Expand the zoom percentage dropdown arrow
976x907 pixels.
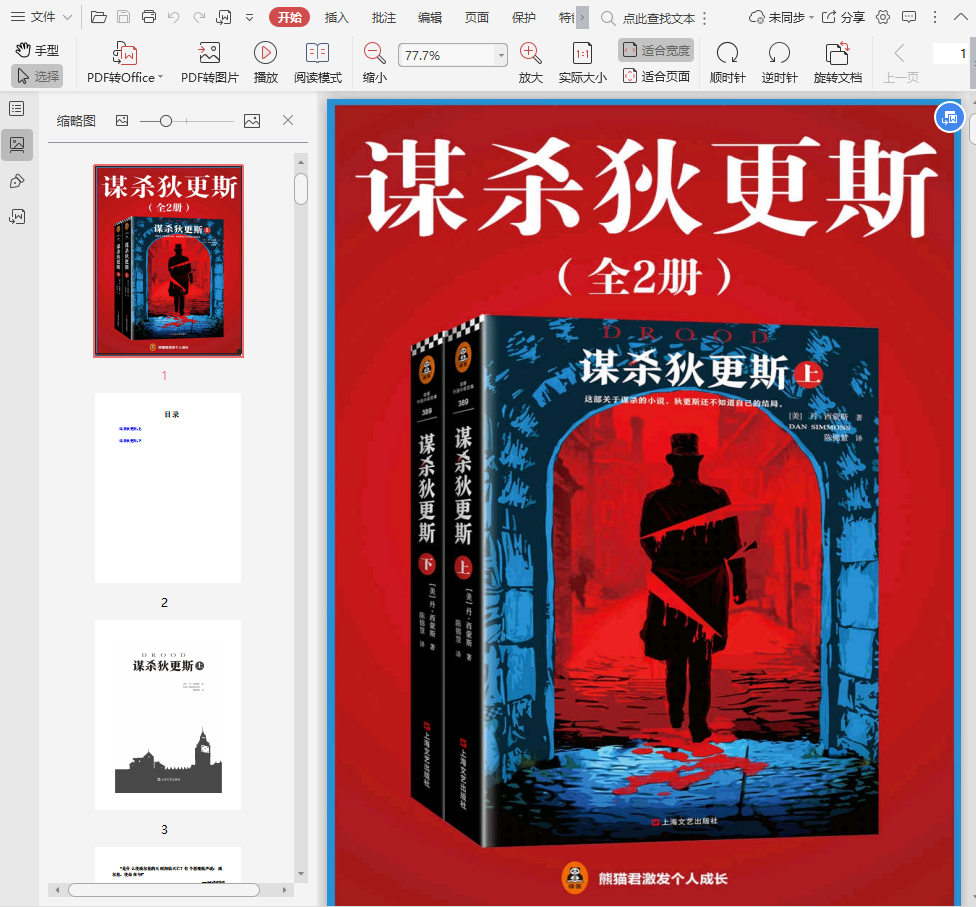coord(501,55)
